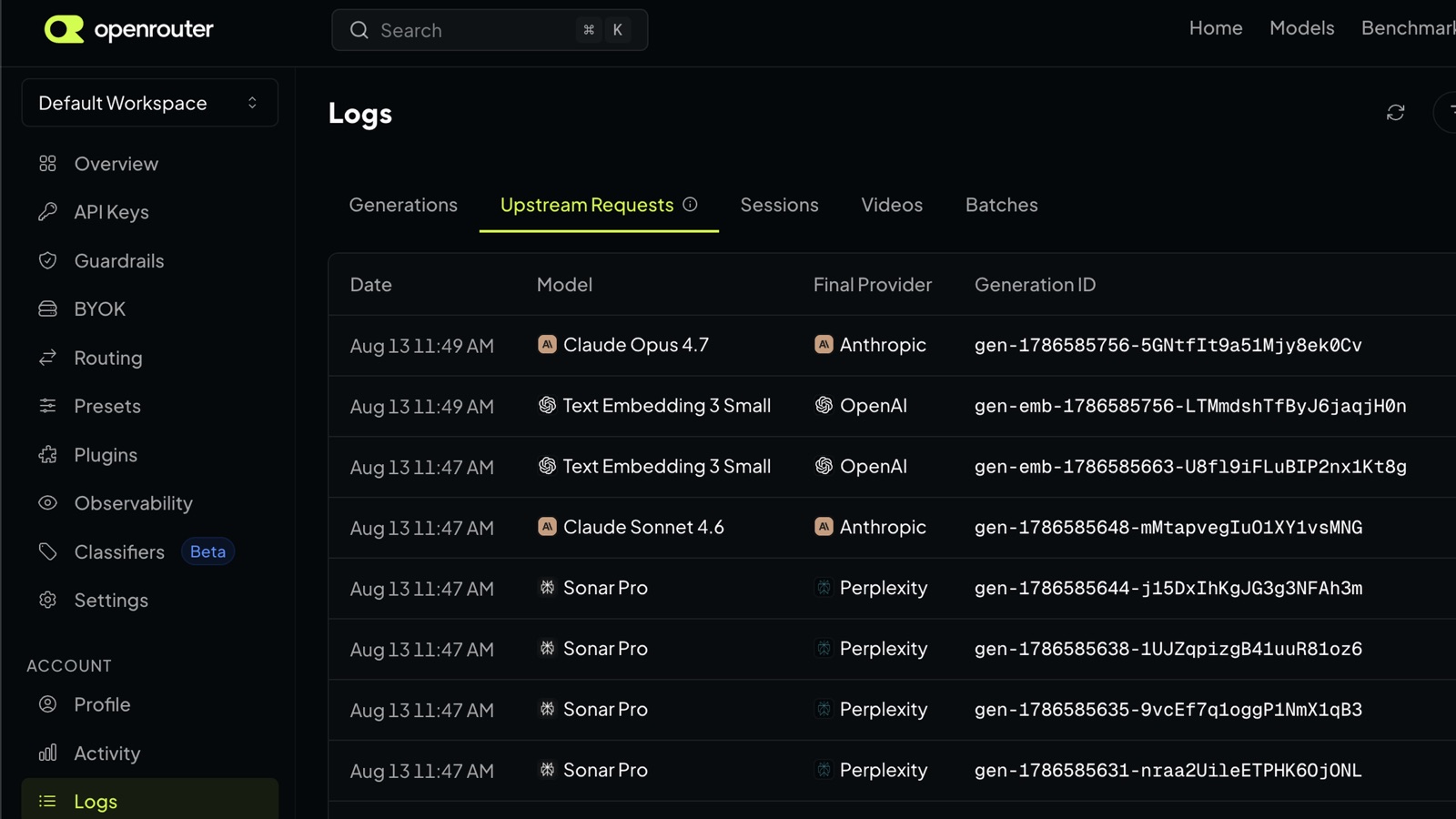This screenshot has width=1456, height=819.
Task: Click the Settings gear icon
Action: coord(47,600)
